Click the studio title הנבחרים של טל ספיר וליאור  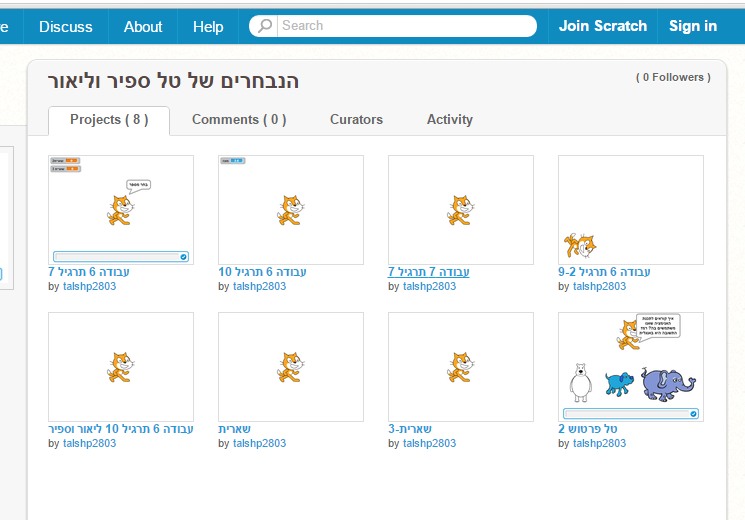point(173,81)
